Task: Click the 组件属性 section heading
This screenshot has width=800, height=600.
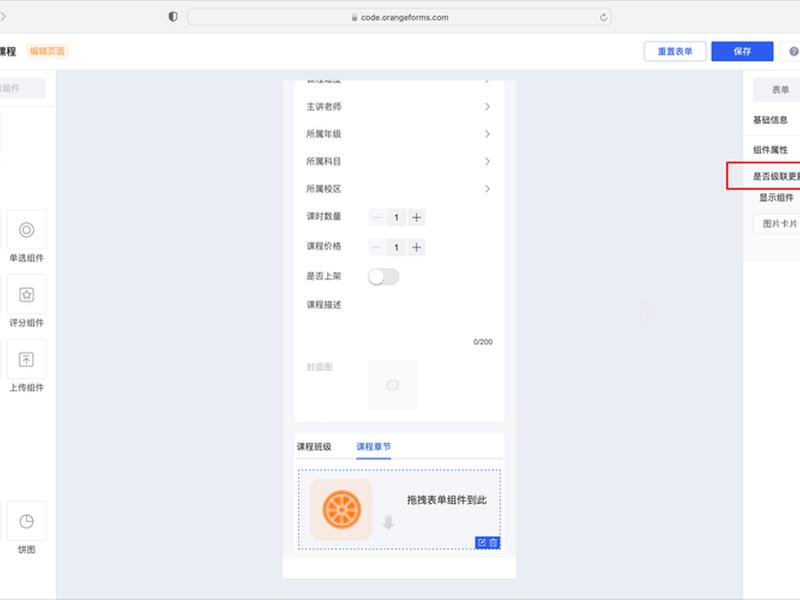Action: (x=770, y=149)
